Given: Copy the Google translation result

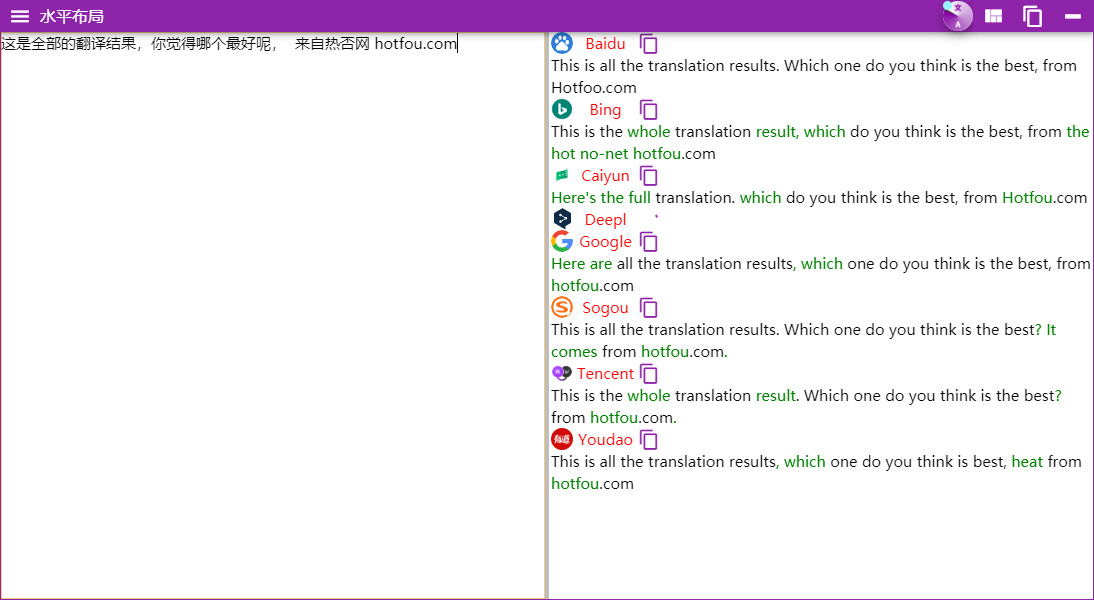Looking at the screenshot, I should (x=649, y=242).
